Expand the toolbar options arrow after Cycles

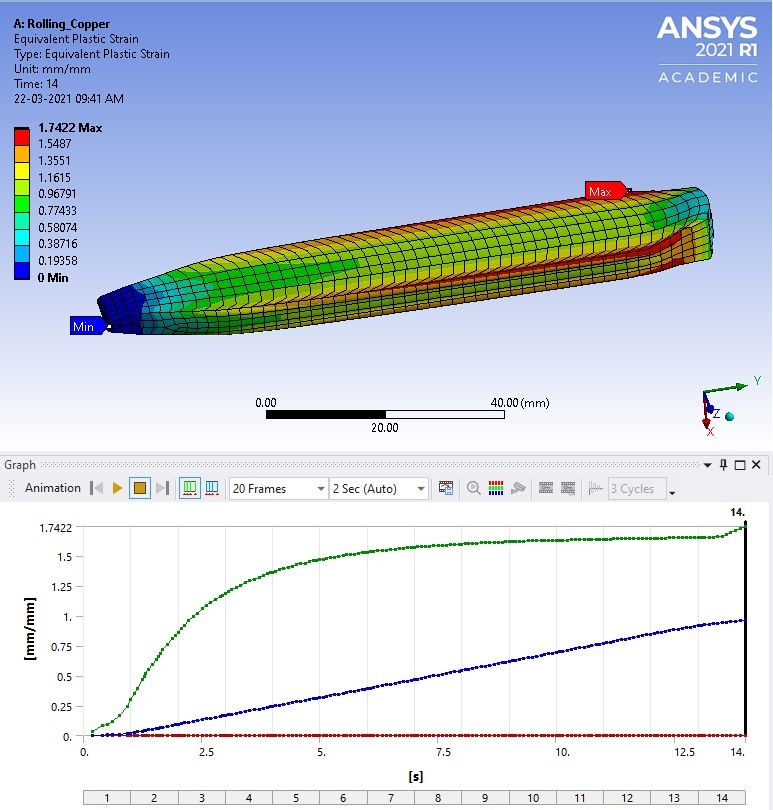[672, 492]
